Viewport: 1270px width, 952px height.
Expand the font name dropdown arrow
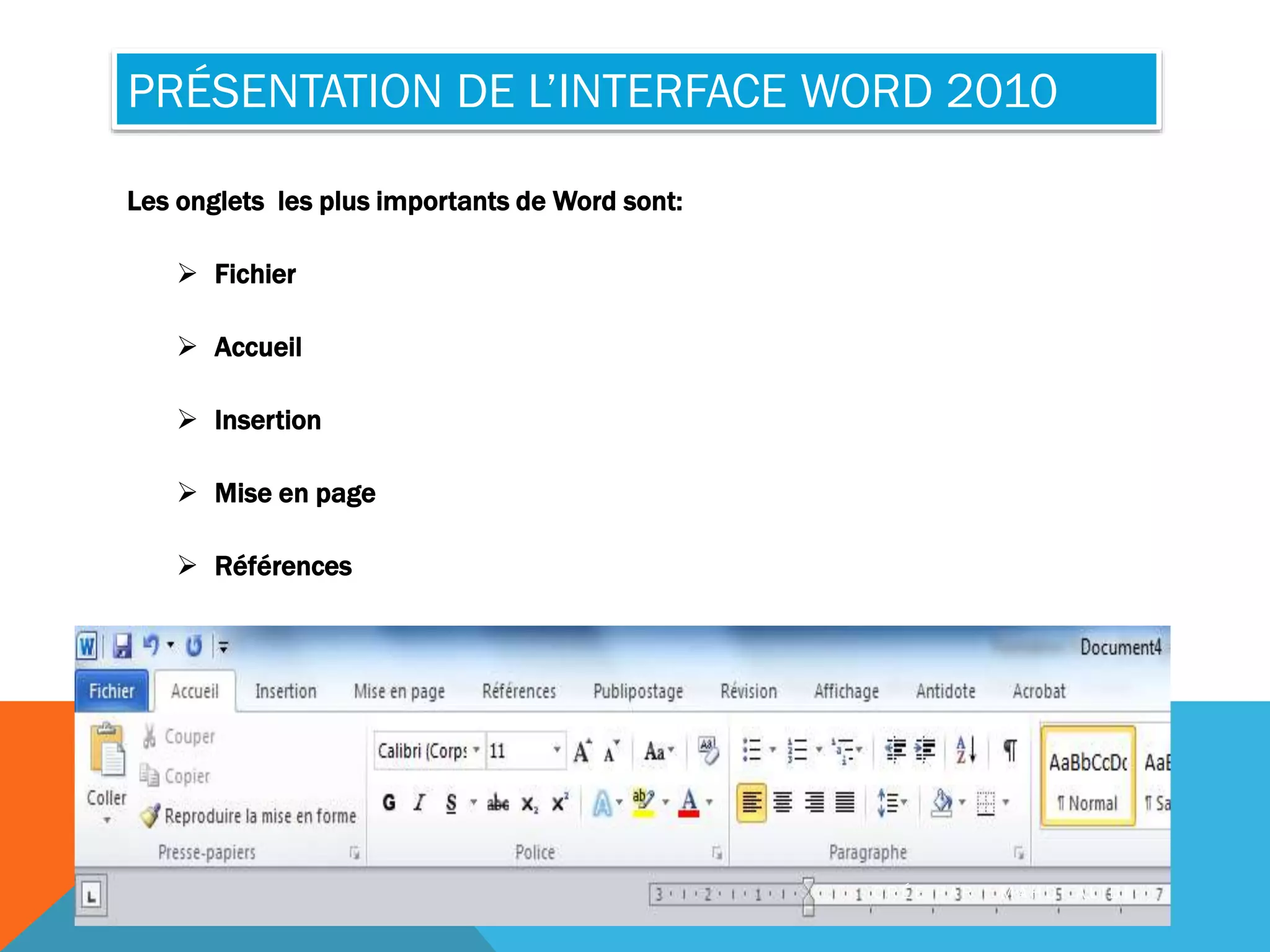(x=476, y=750)
